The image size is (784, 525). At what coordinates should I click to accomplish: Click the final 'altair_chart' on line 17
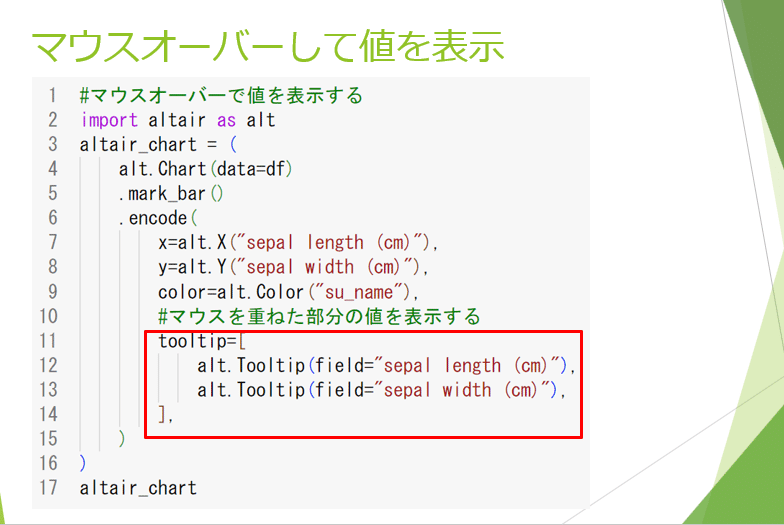click(x=138, y=488)
